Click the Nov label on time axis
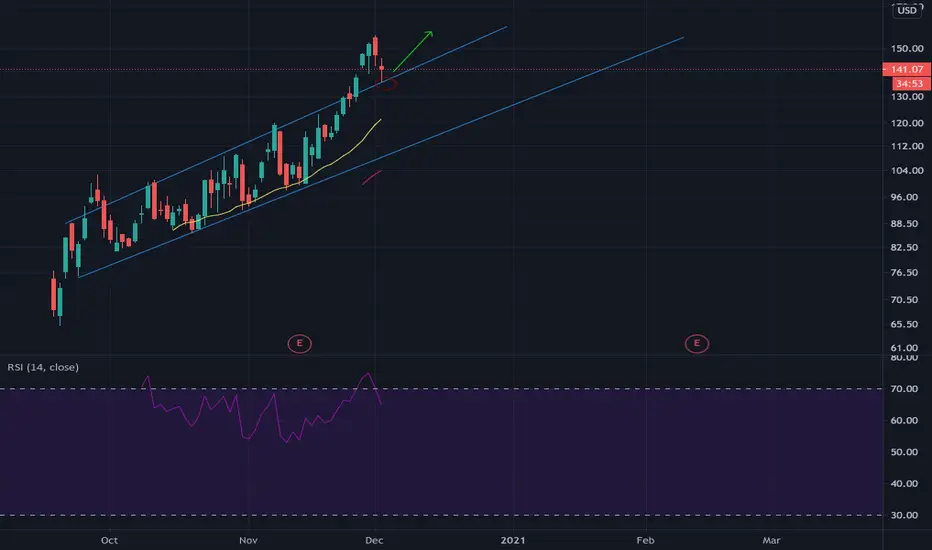The image size is (932, 550). pyautogui.click(x=248, y=540)
